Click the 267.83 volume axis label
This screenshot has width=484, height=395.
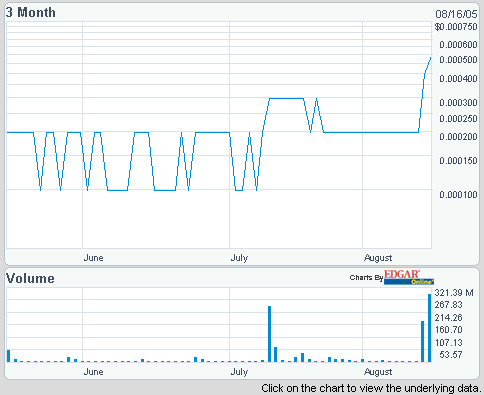[x=449, y=305]
